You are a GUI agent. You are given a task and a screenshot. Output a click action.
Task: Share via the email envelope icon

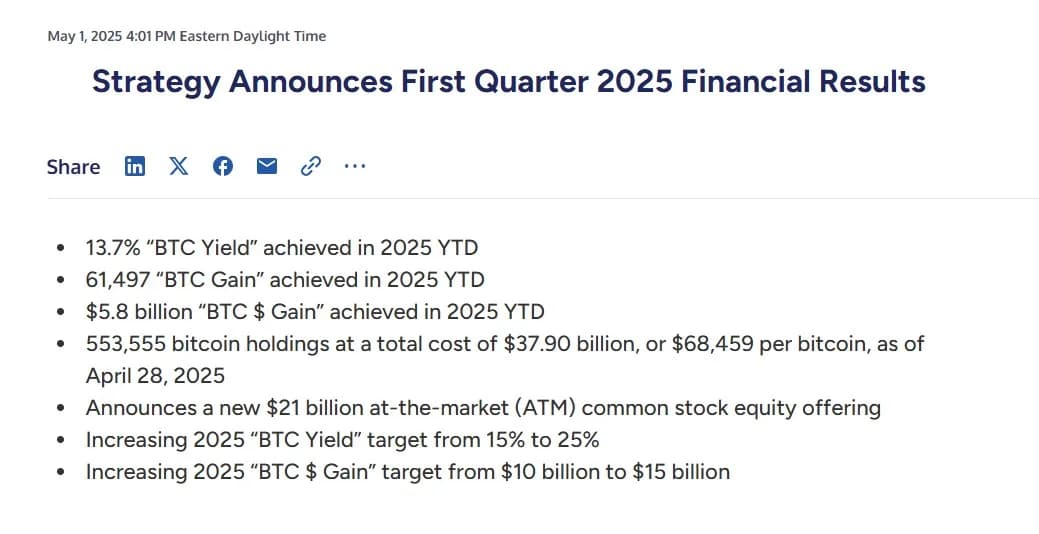coord(266,166)
